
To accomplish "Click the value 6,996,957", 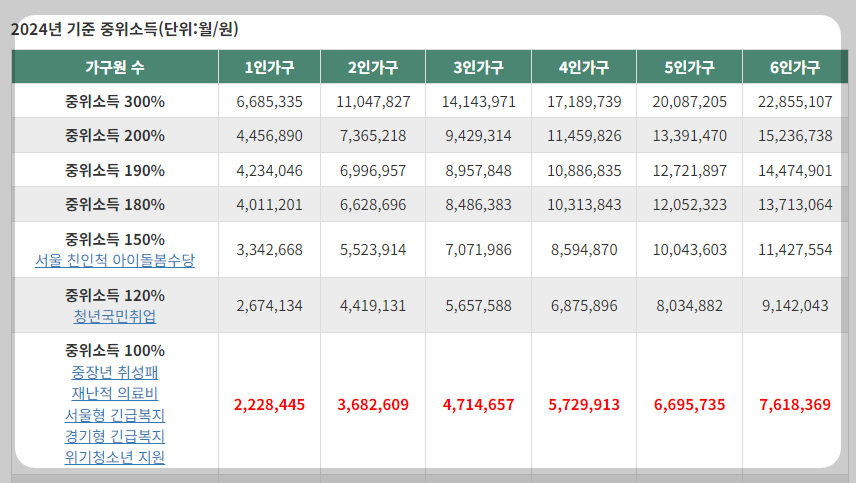I will (373, 170).
